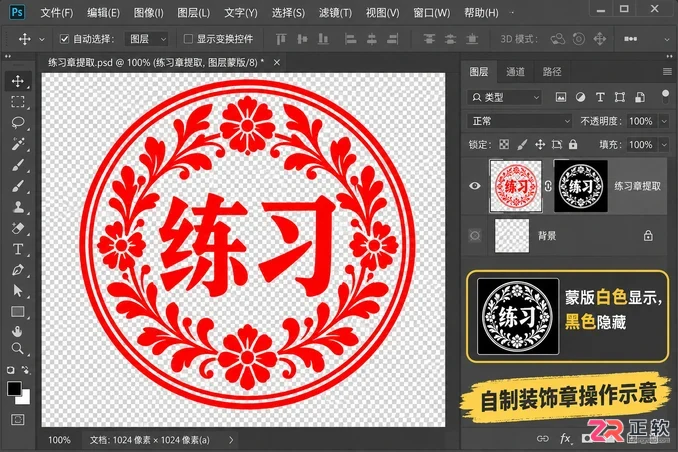Click the black foreground color swatch
Viewport: 678px width, 452px height.
[13, 388]
